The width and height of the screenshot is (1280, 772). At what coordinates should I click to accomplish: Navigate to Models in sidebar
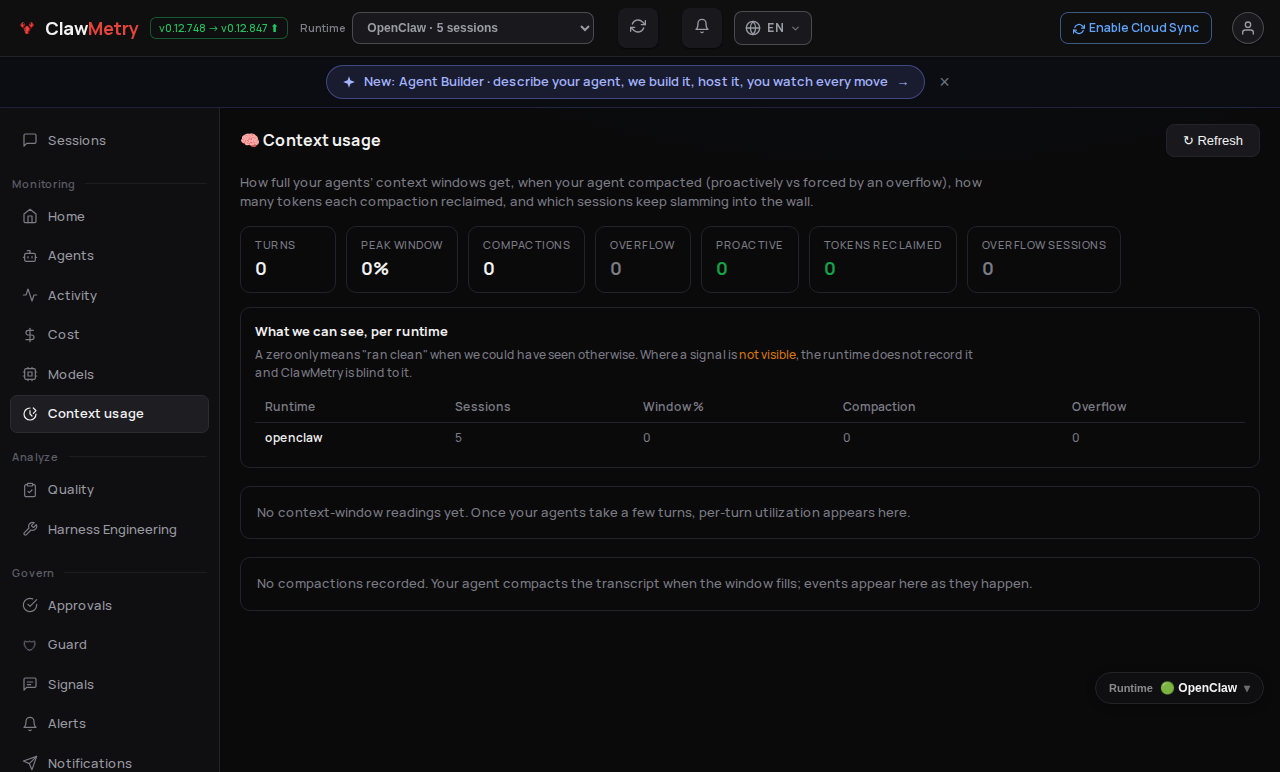pos(109,375)
